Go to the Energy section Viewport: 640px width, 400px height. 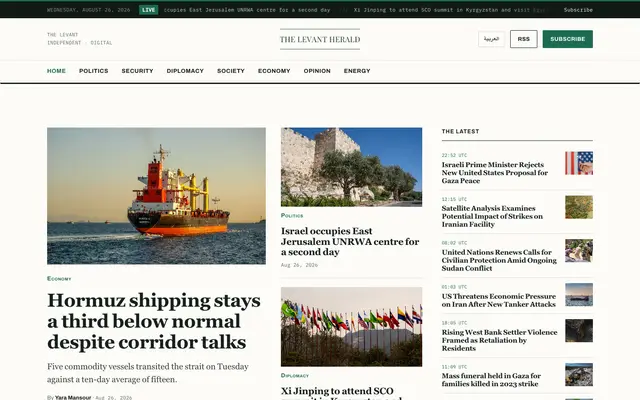(357, 71)
